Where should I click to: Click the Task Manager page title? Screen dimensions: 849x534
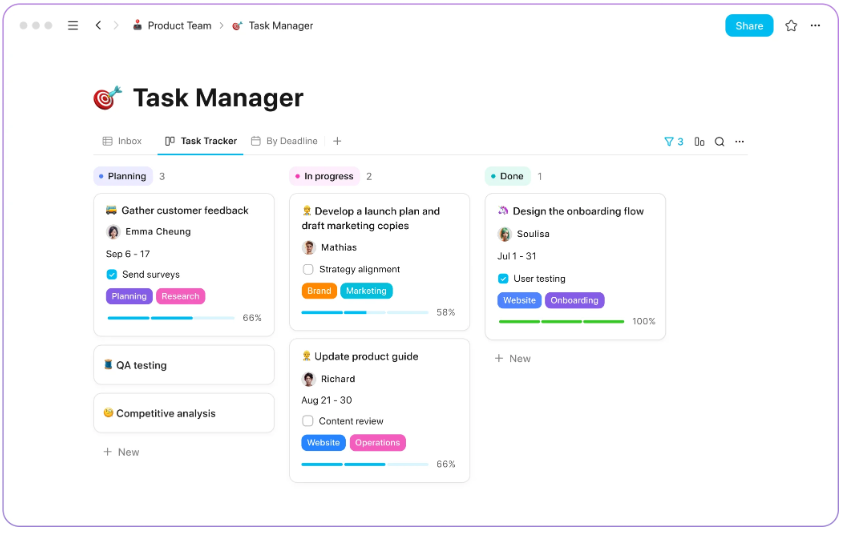coord(218,98)
